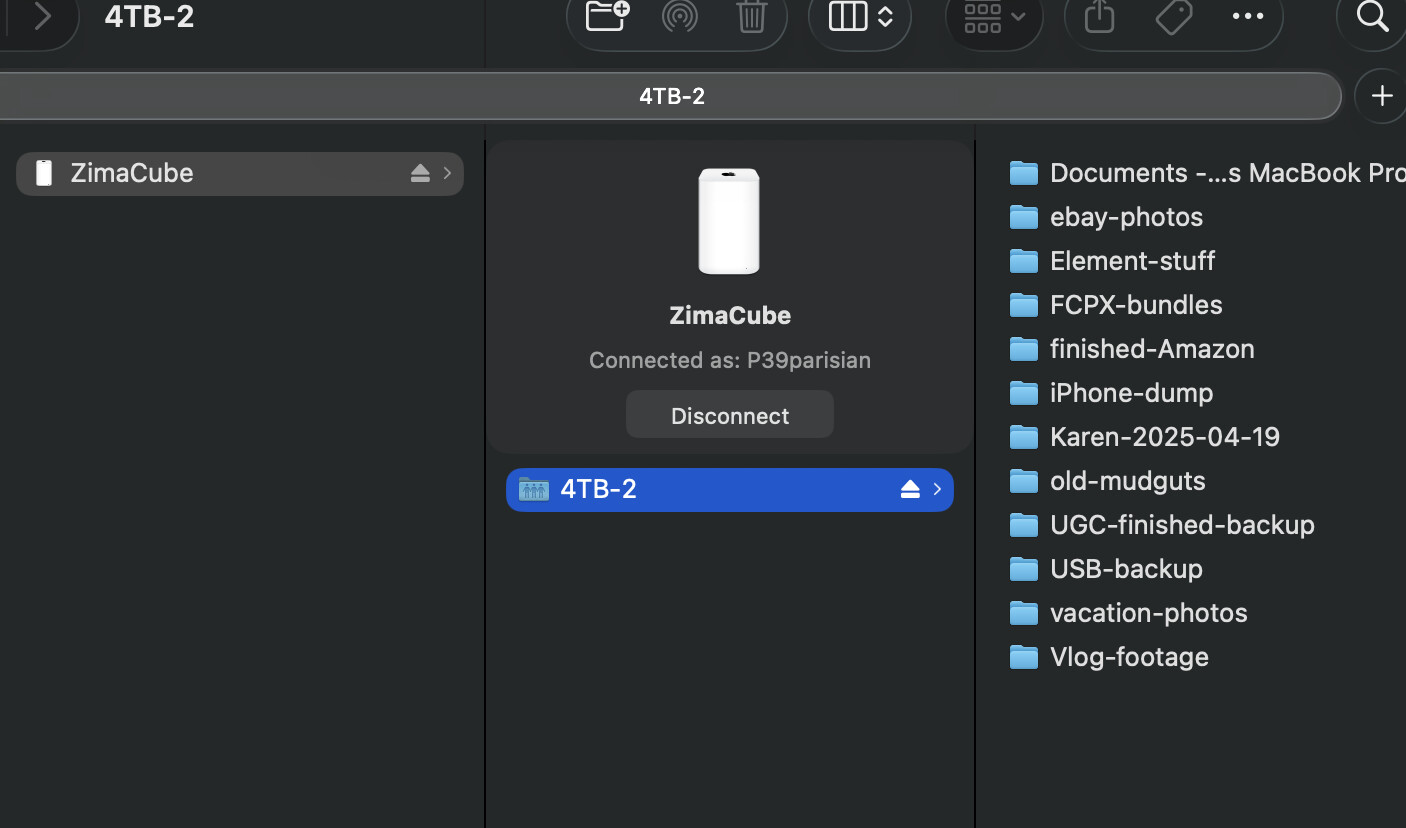Click the New Folder toolbar icon

click(x=607, y=16)
